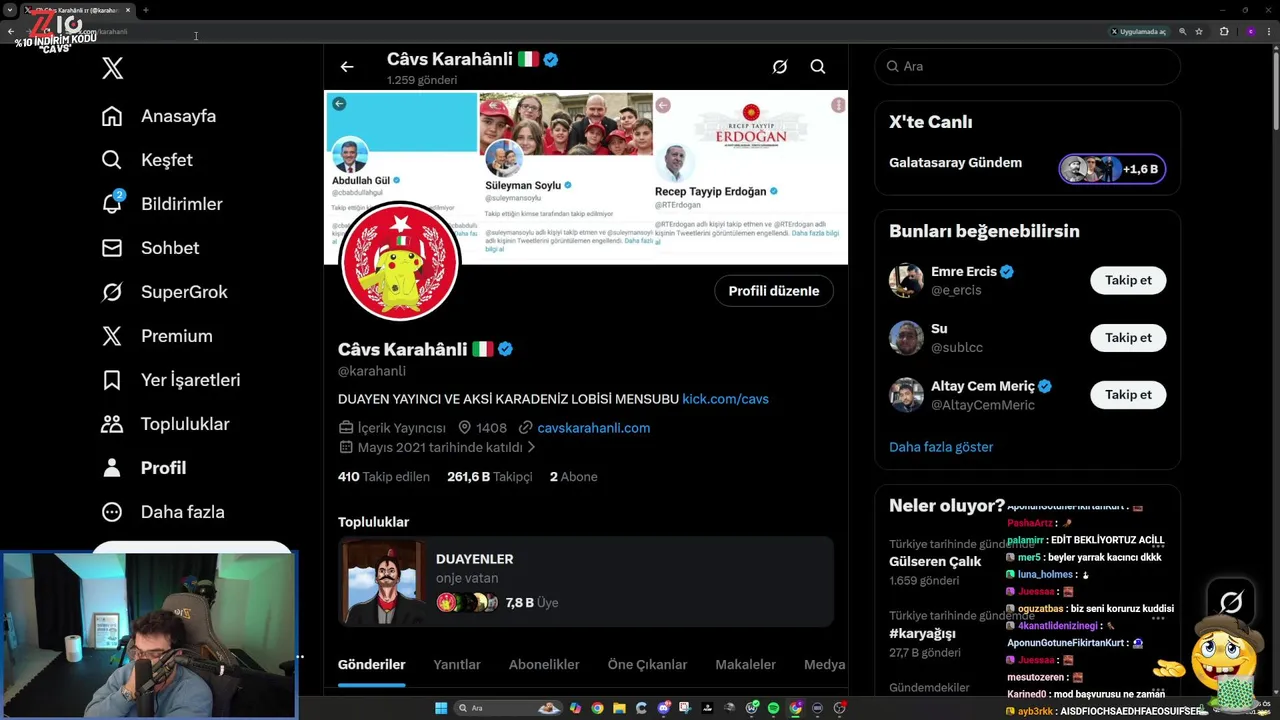Click 2 Abone subscribers count
Viewport: 1280px width, 720px height.
574,477
